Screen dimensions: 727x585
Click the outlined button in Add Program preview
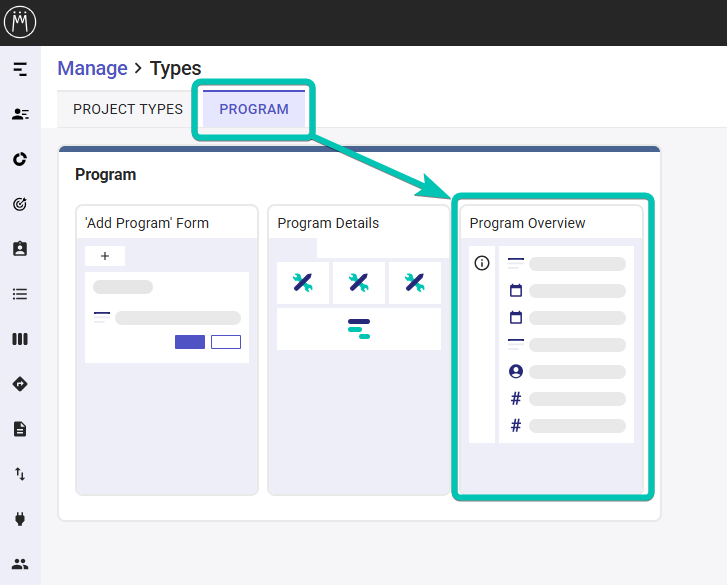226,342
